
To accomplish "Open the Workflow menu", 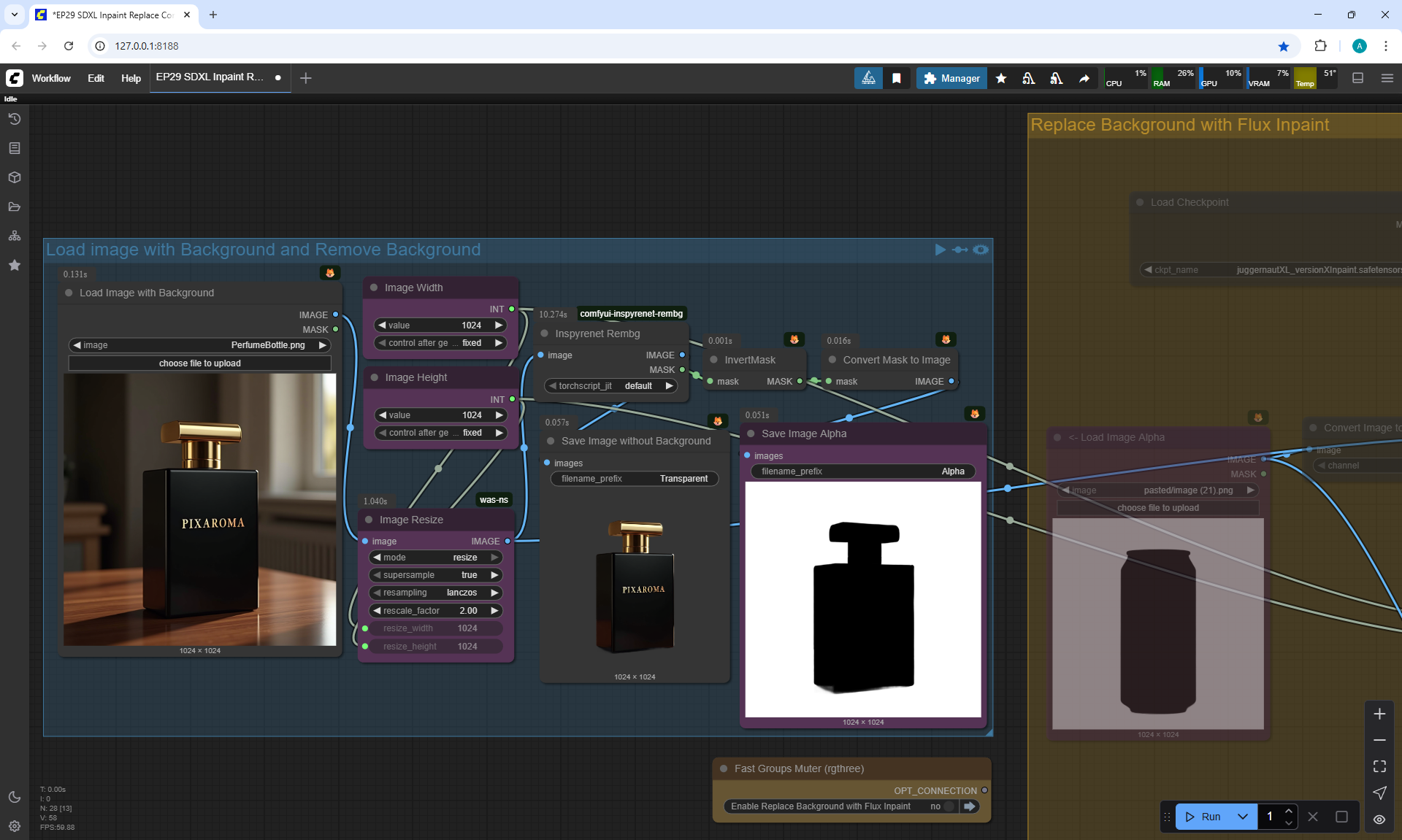I will (51, 78).
